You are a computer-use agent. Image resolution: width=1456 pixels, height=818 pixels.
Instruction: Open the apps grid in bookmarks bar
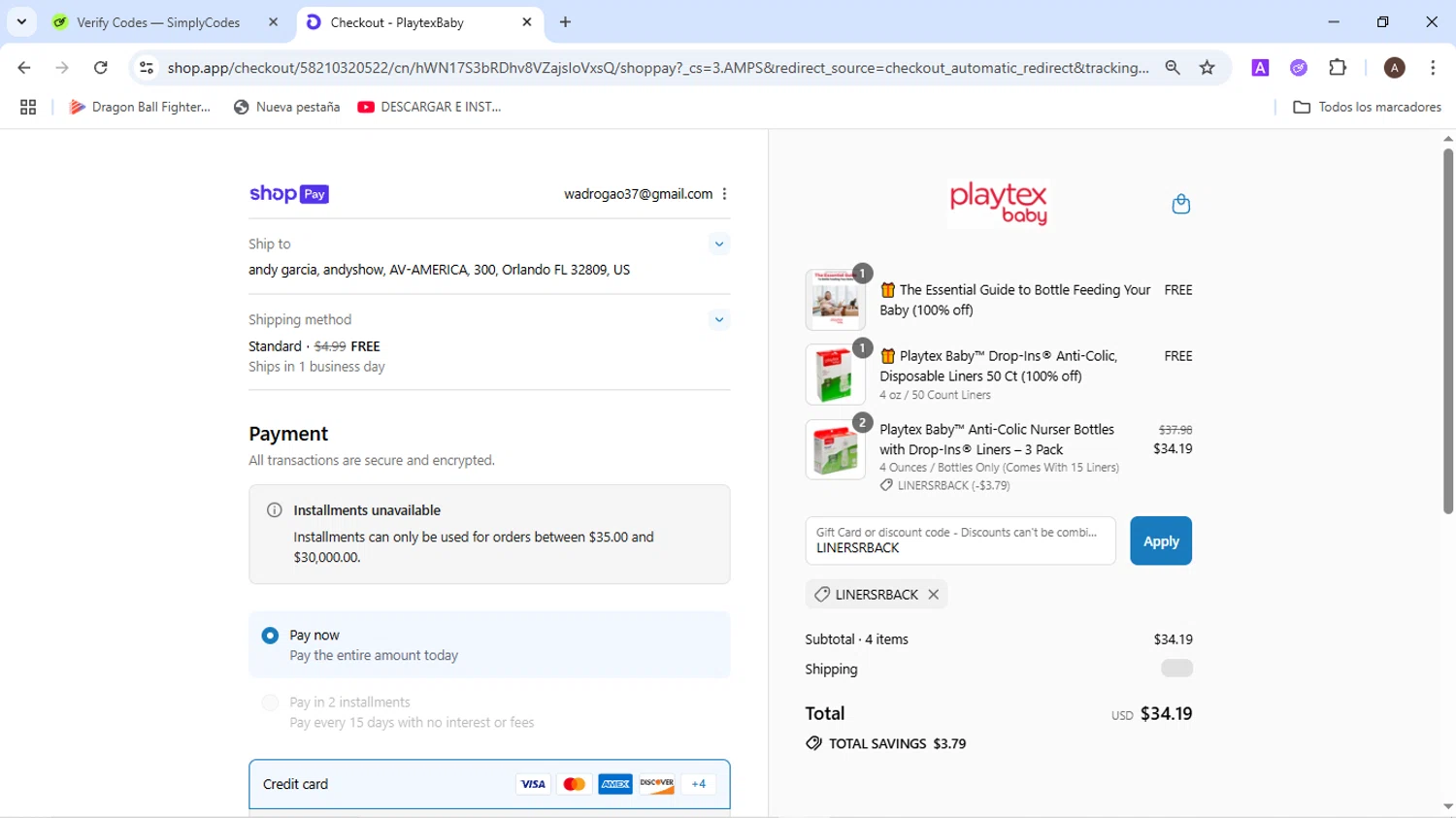pyautogui.click(x=28, y=108)
